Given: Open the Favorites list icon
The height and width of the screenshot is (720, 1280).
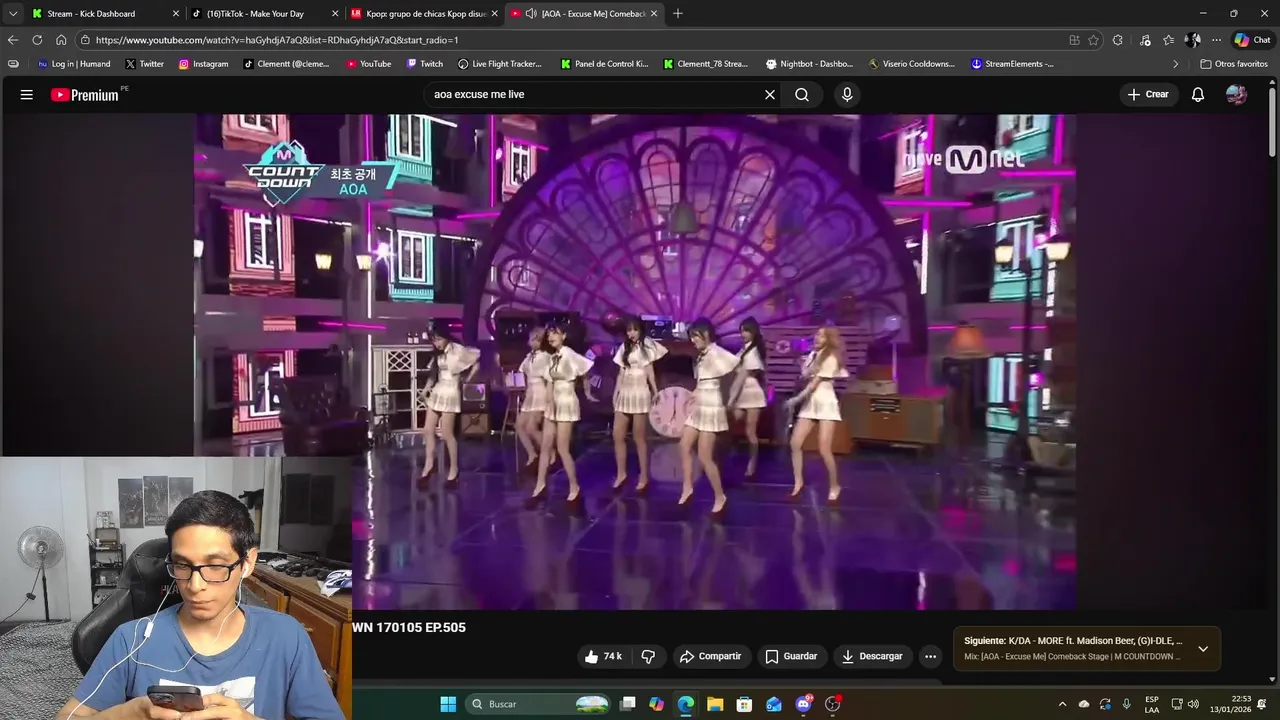Looking at the screenshot, I should pyautogui.click(x=1168, y=40).
